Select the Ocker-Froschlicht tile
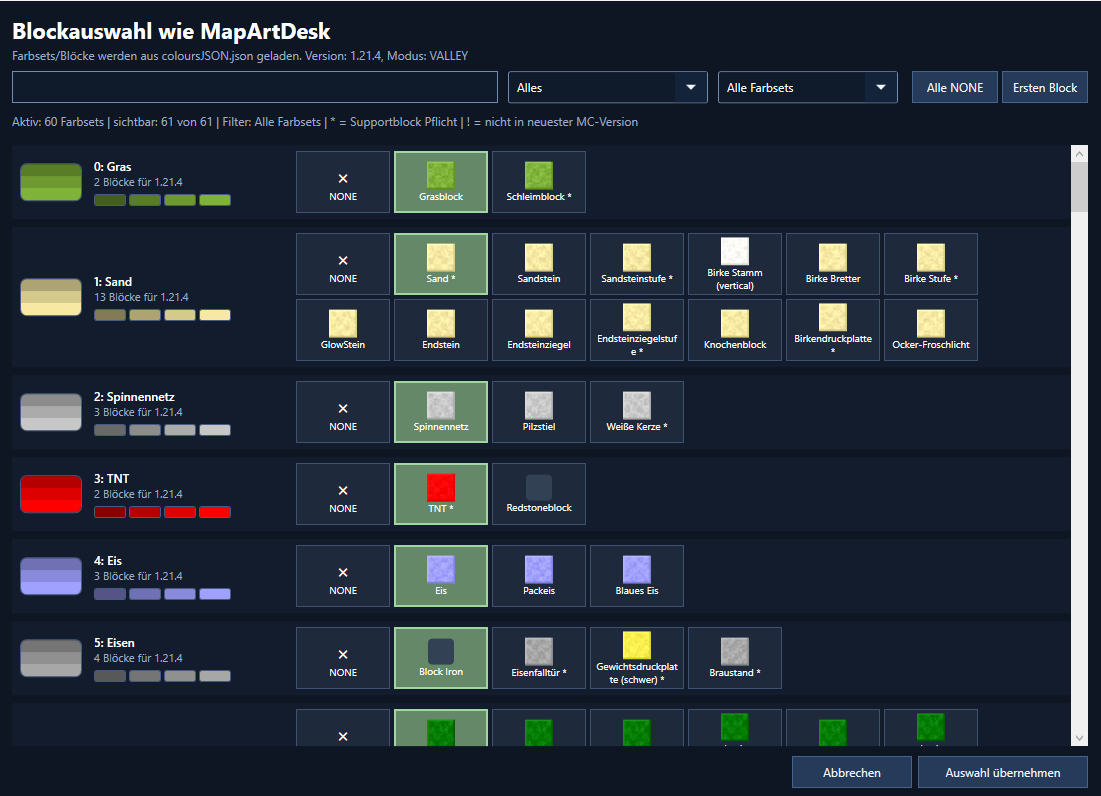 930,330
